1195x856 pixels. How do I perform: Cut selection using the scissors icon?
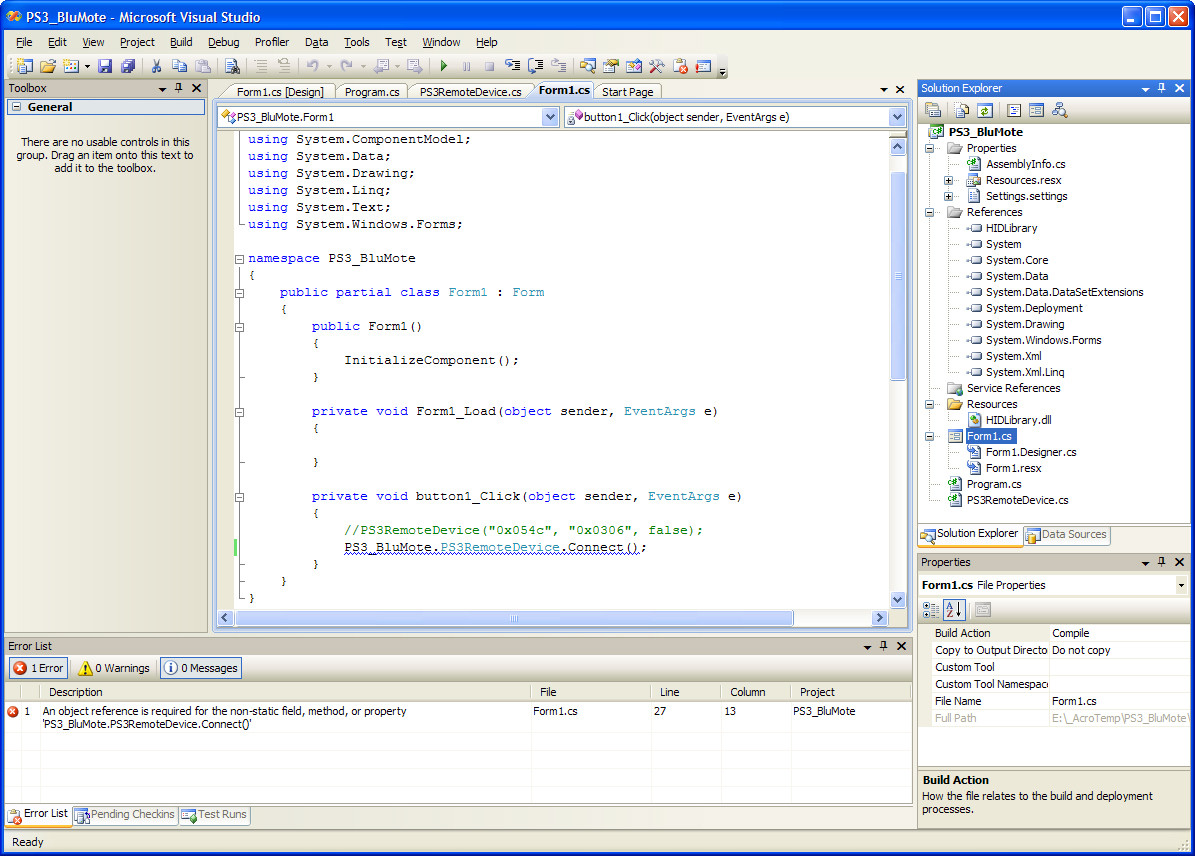156,66
